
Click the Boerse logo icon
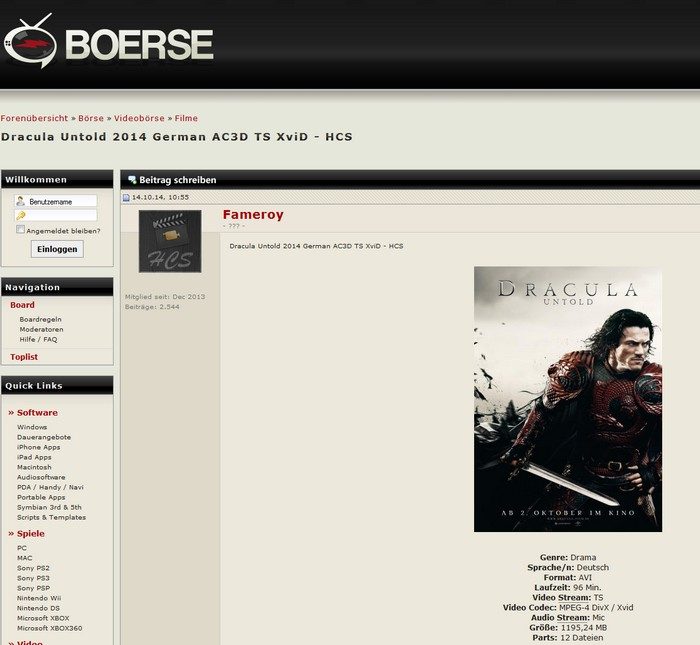32,44
